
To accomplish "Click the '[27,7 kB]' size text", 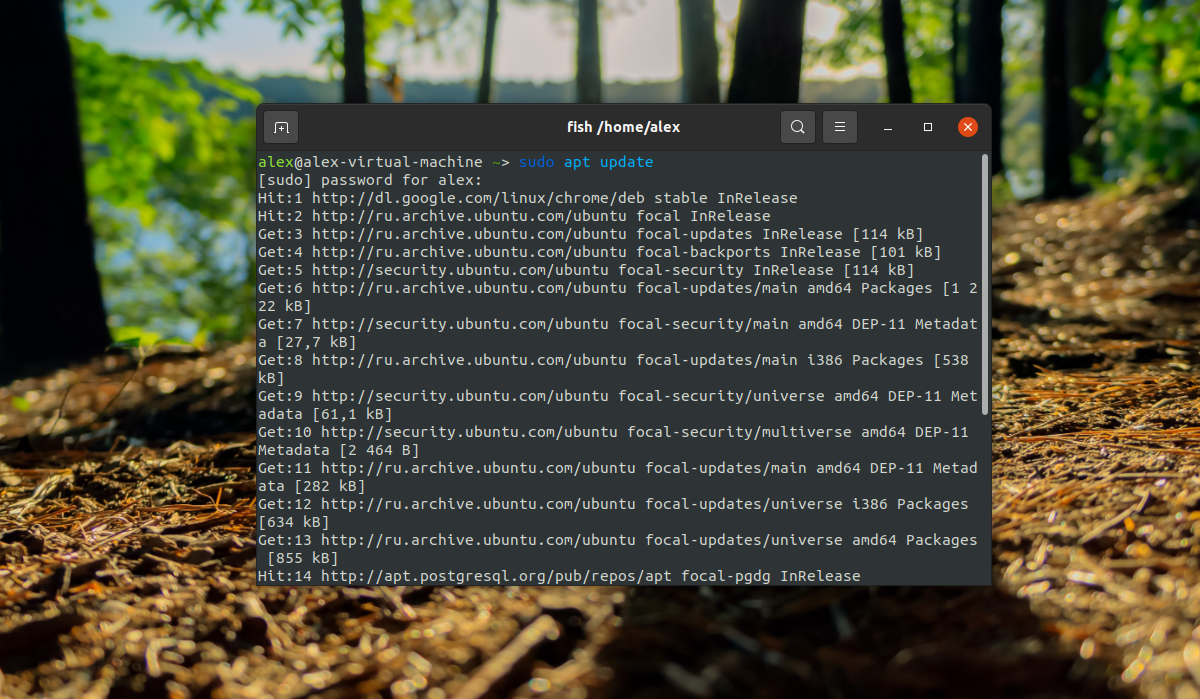I will point(316,342).
